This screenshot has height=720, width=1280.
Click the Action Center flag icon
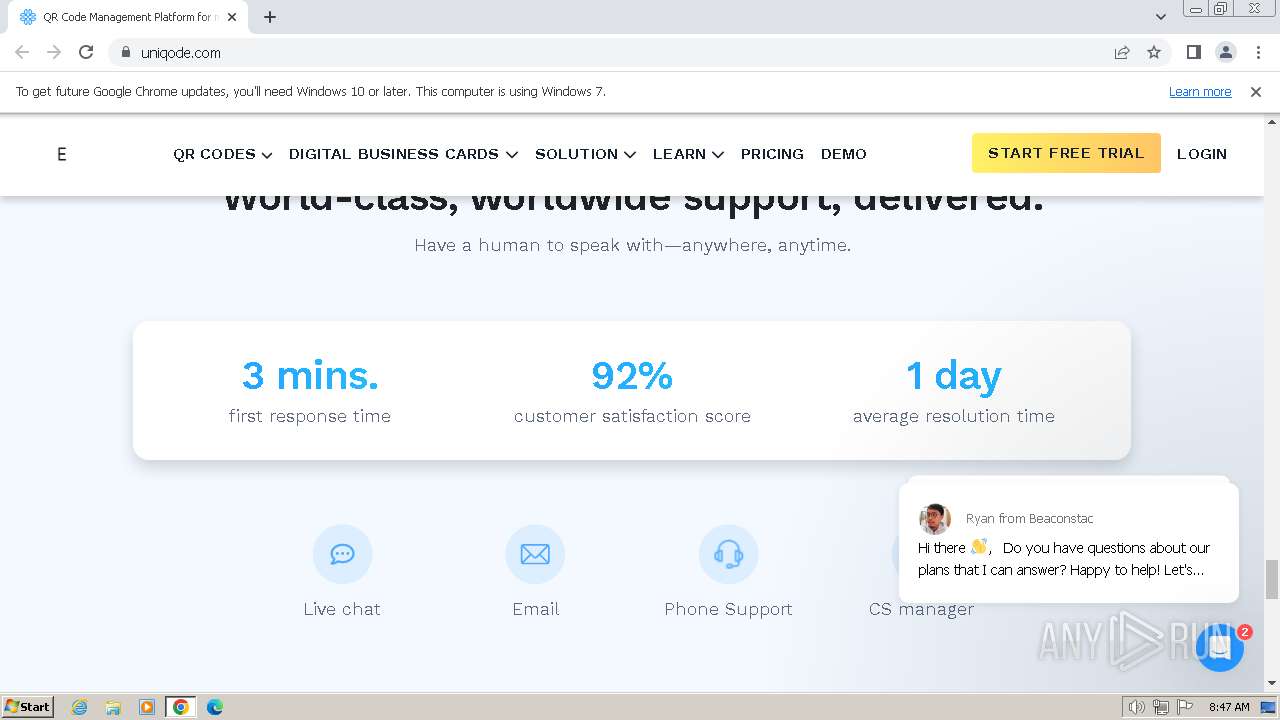click(x=1185, y=707)
